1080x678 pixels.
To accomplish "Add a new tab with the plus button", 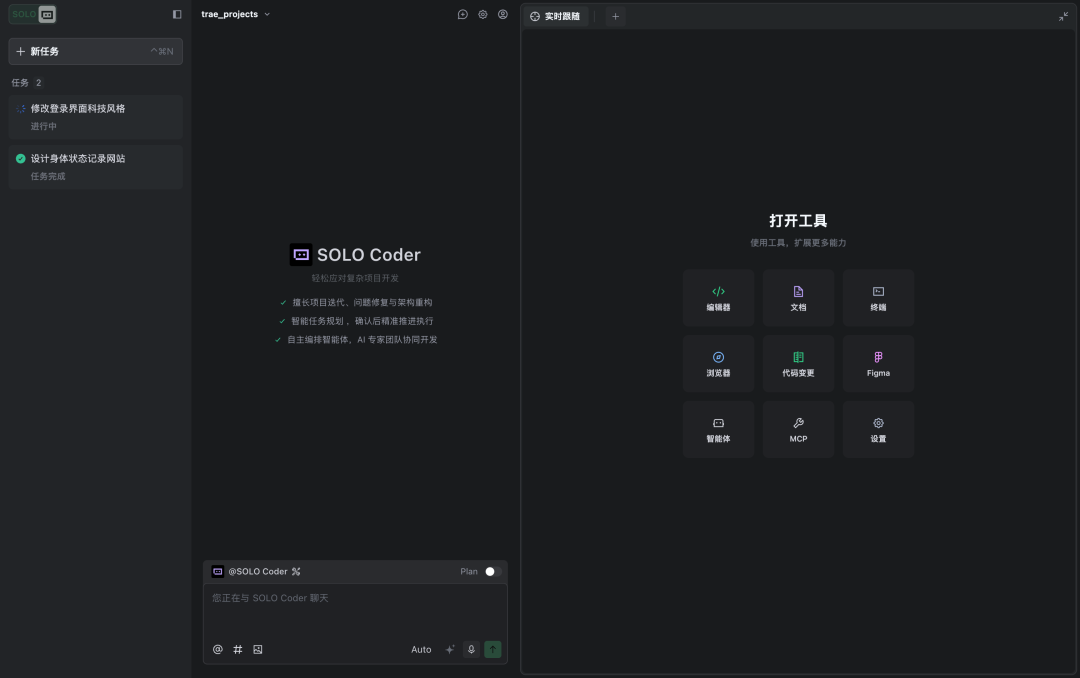I will tap(615, 16).
